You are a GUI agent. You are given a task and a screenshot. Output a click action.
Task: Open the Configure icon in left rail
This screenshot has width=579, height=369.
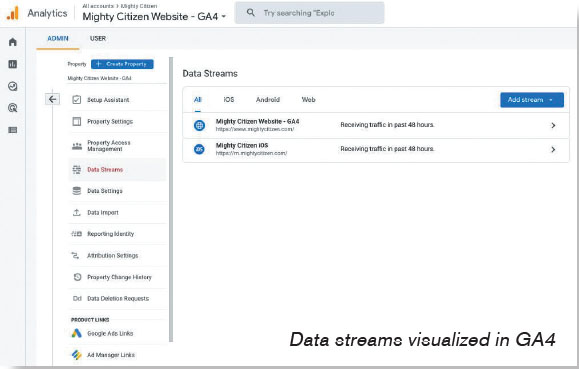coord(13,130)
